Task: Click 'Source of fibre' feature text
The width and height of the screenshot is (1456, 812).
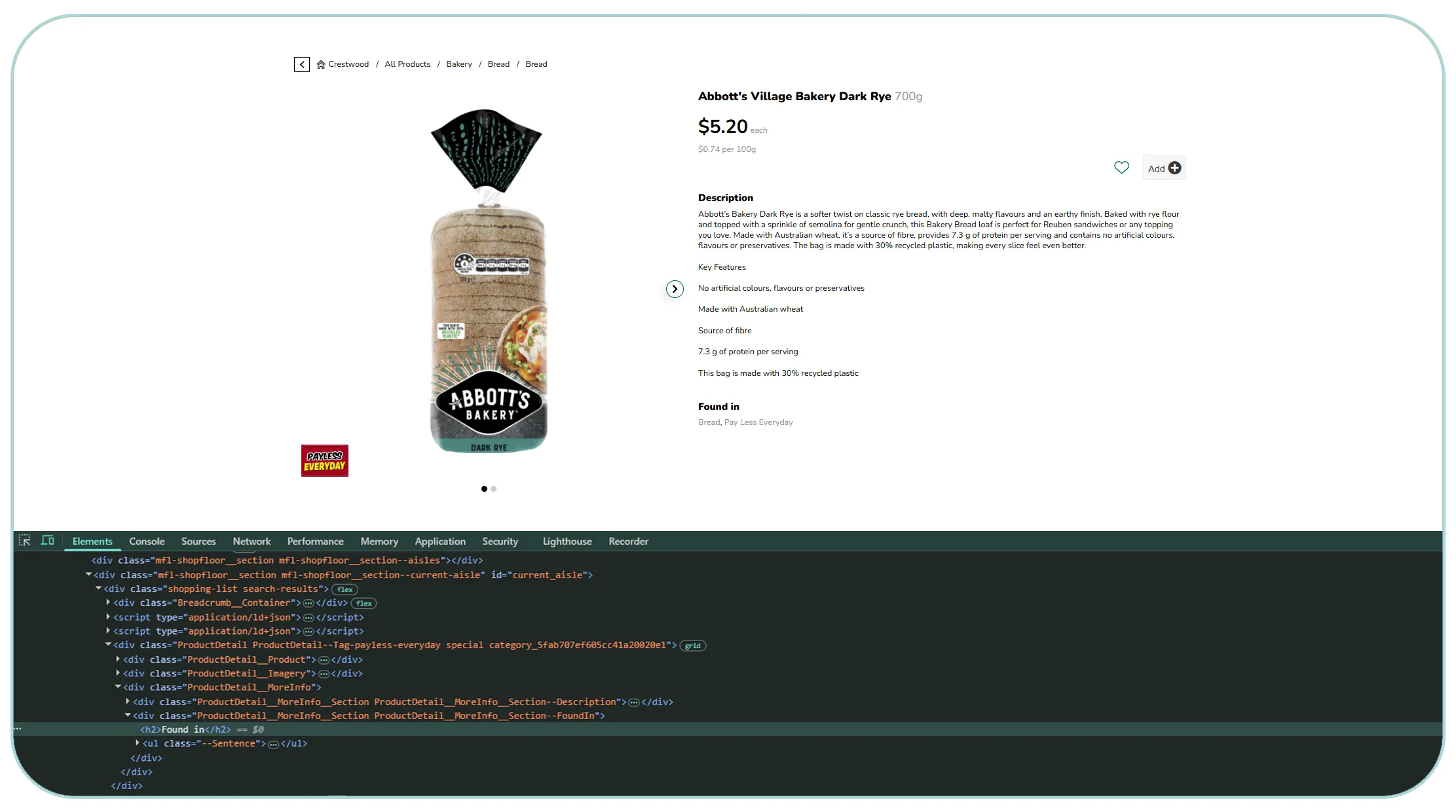Action: (x=725, y=331)
